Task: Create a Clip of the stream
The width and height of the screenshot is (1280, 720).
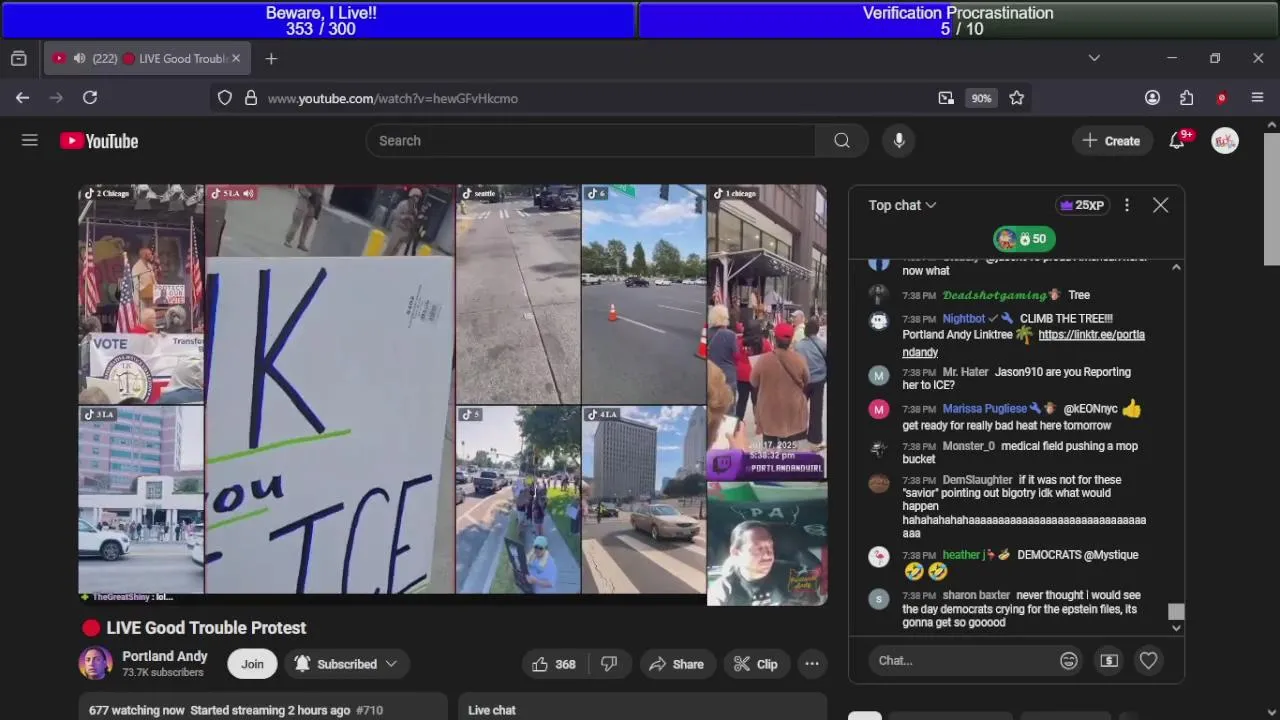Action: pyautogui.click(x=755, y=664)
